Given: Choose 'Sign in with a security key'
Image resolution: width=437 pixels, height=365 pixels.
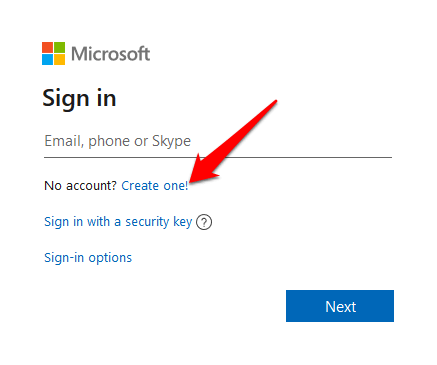Looking at the screenshot, I should click(x=118, y=222).
